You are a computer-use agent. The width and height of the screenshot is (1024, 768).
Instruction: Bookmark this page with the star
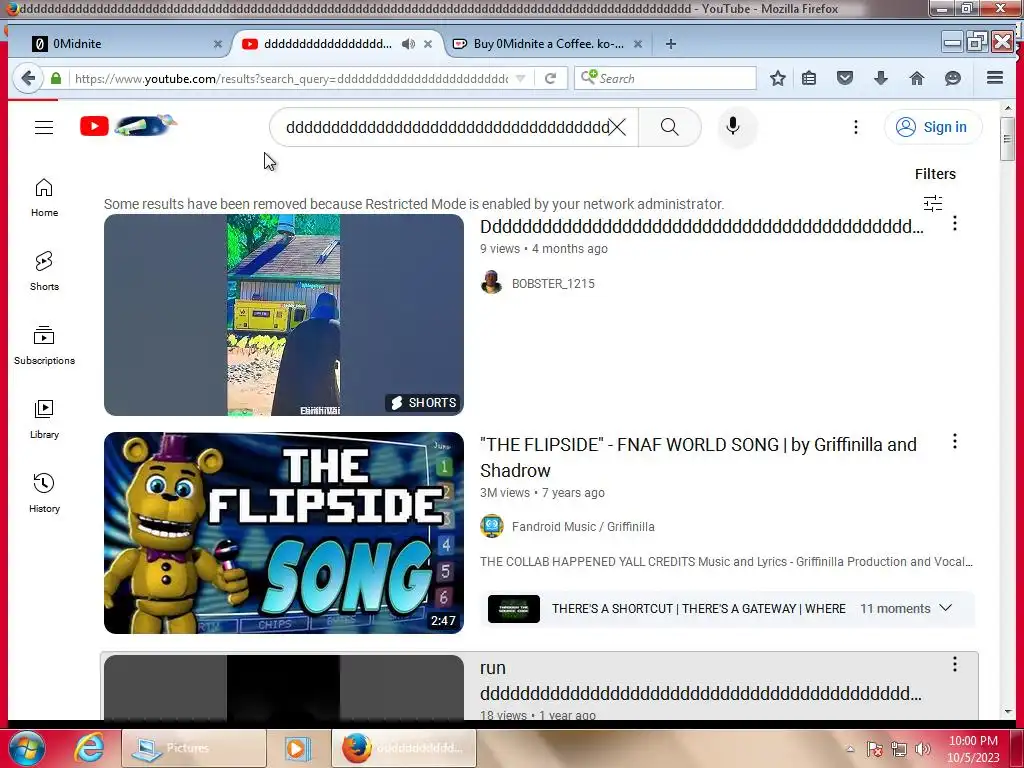pyautogui.click(x=777, y=78)
